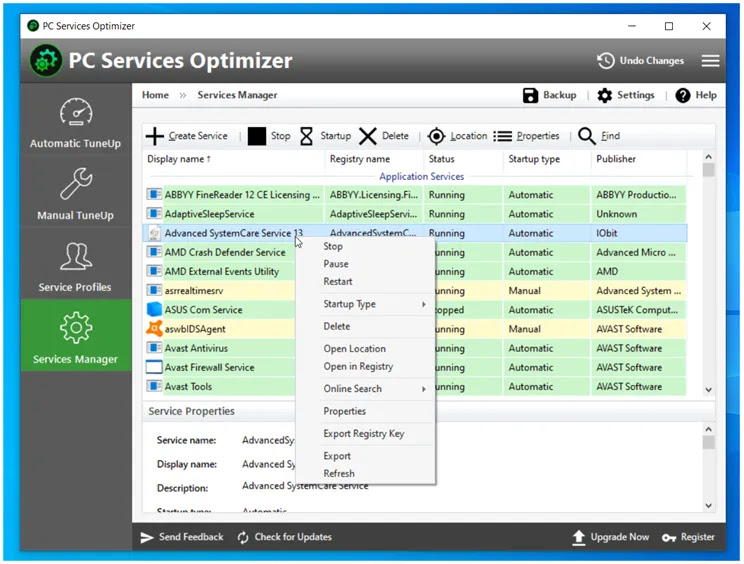Click the Send Feedback label
The height and width of the screenshot is (564, 744).
point(191,537)
